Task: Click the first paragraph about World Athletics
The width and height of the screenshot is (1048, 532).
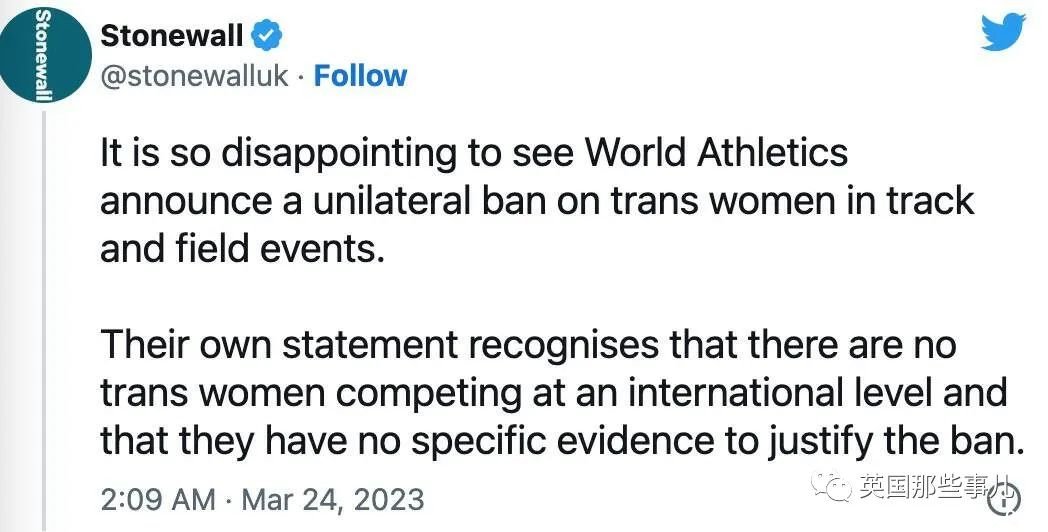Action: click(537, 201)
